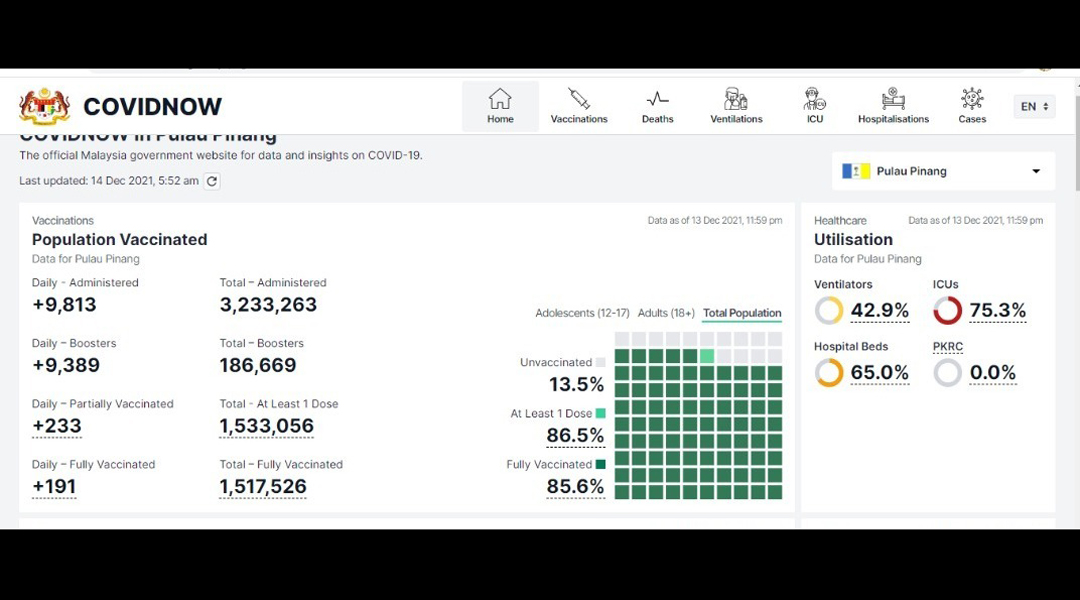
Task: Click the Utilisation heading
Action: point(853,240)
